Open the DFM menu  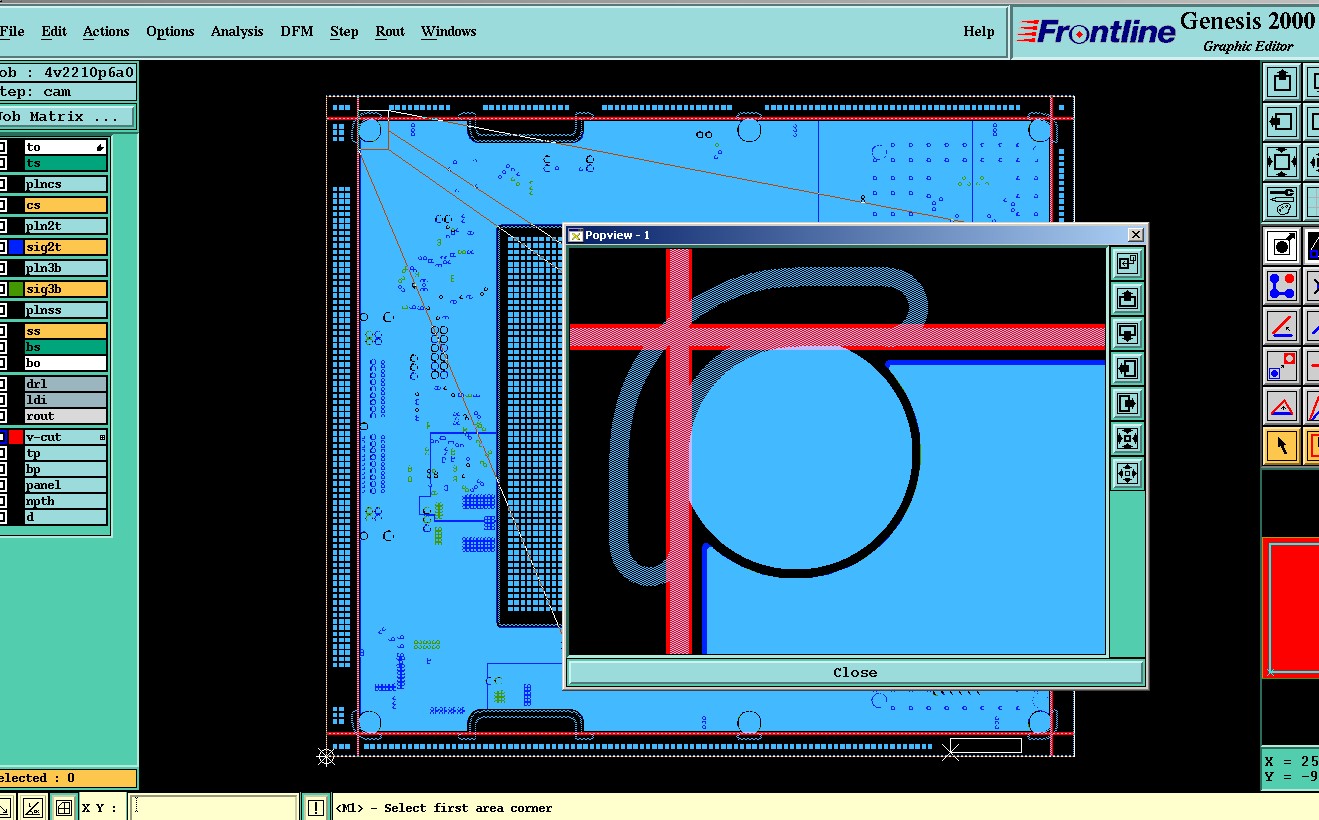pos(297,31)
